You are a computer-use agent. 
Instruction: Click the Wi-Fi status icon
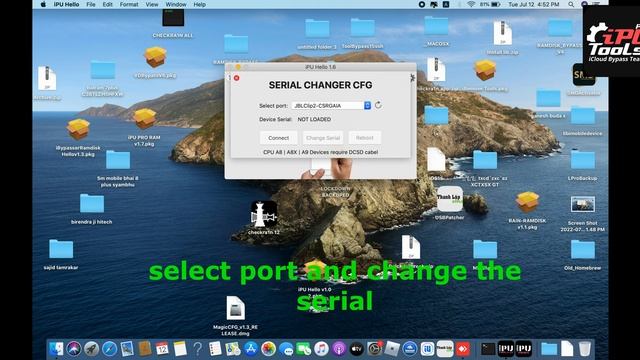pos(471,4)
